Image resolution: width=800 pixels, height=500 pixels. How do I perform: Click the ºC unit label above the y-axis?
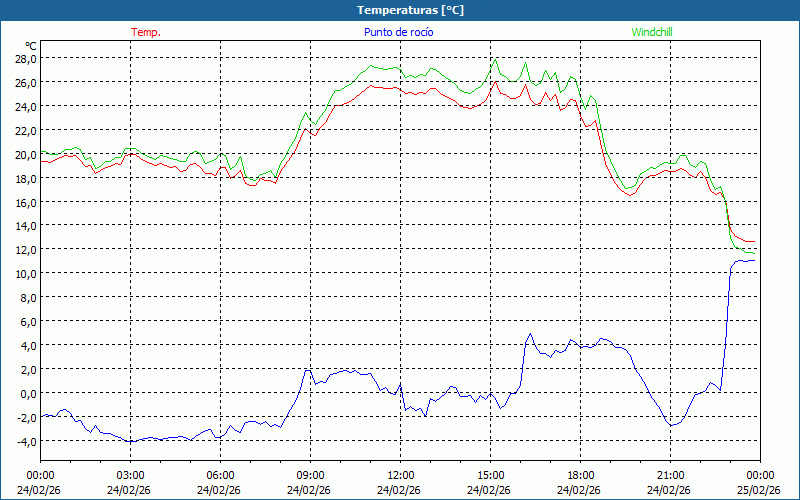coord(30,46)
